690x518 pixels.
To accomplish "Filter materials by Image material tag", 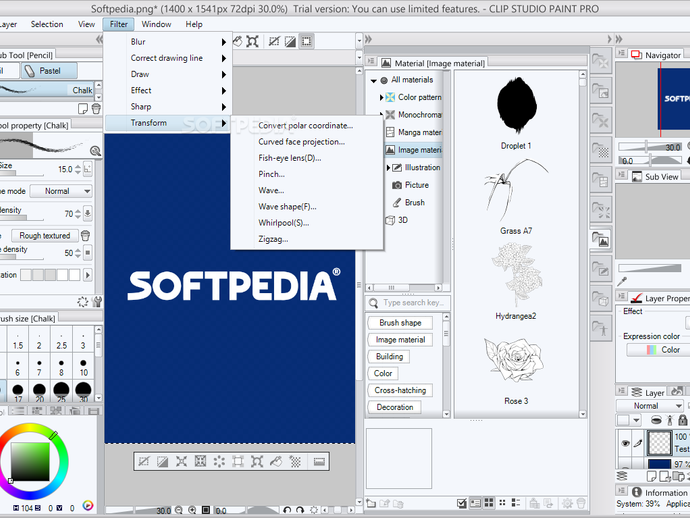I will coord(400,340).
